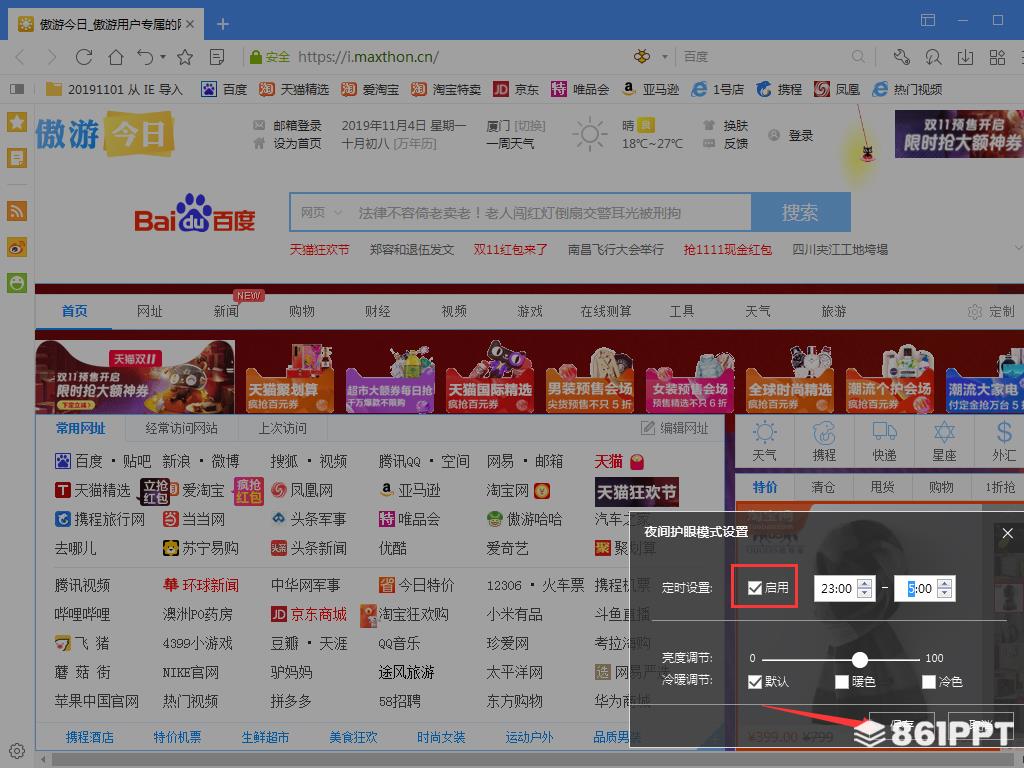Click the brightness slider handle
Image resolution: width=1024 pixels, height=768 pixels.
(859, 659)
